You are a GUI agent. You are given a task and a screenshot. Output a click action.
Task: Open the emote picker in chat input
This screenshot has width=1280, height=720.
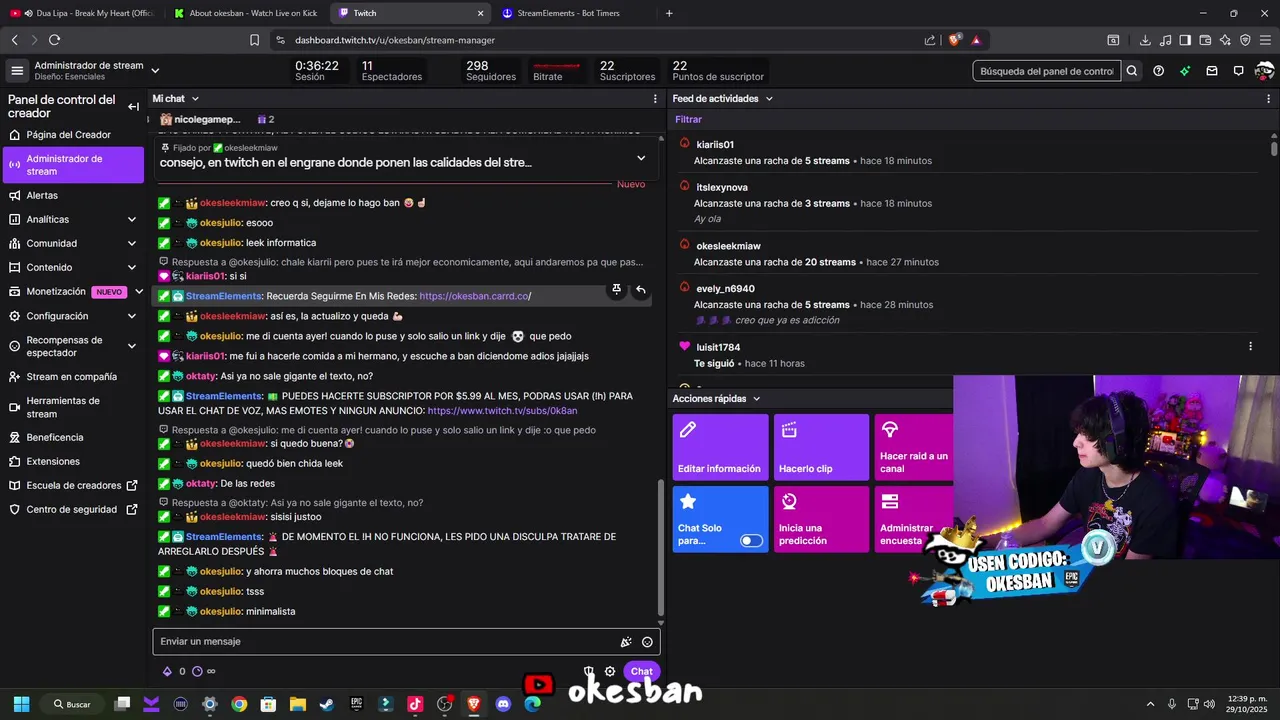[647, 642]
